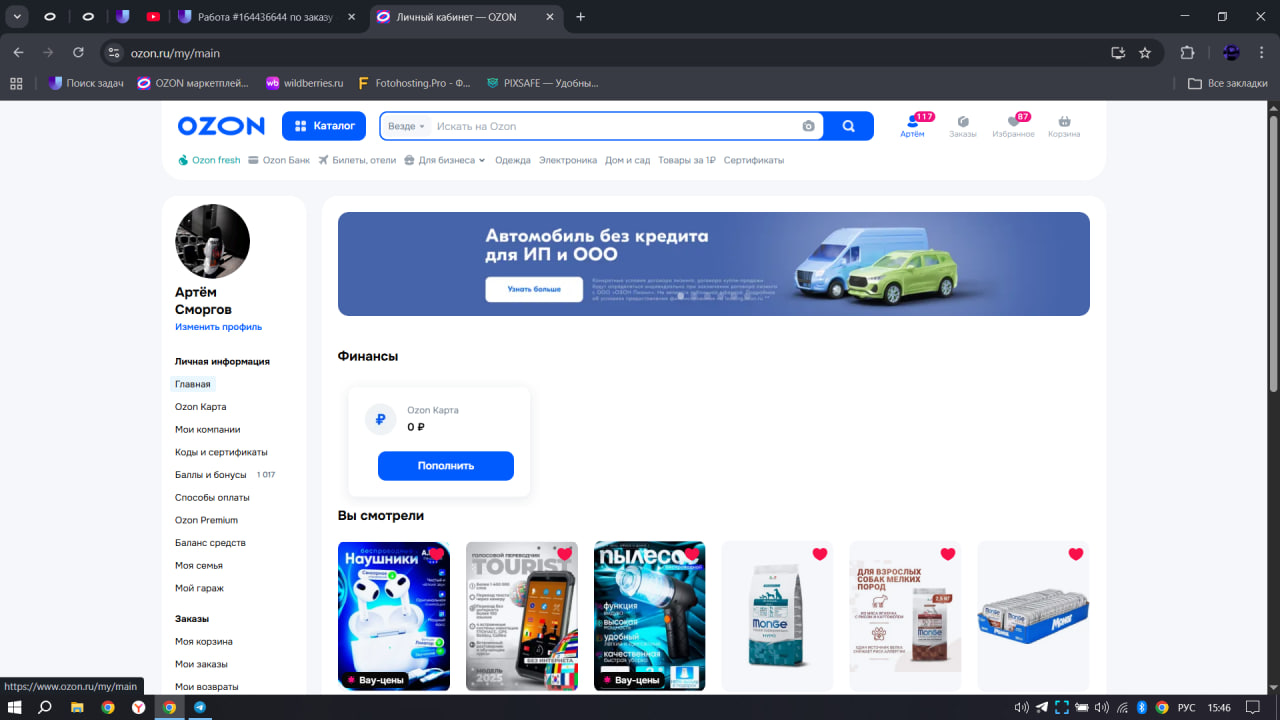
Task: Open the Артём profile icon in header
Action: coord(912,126)
